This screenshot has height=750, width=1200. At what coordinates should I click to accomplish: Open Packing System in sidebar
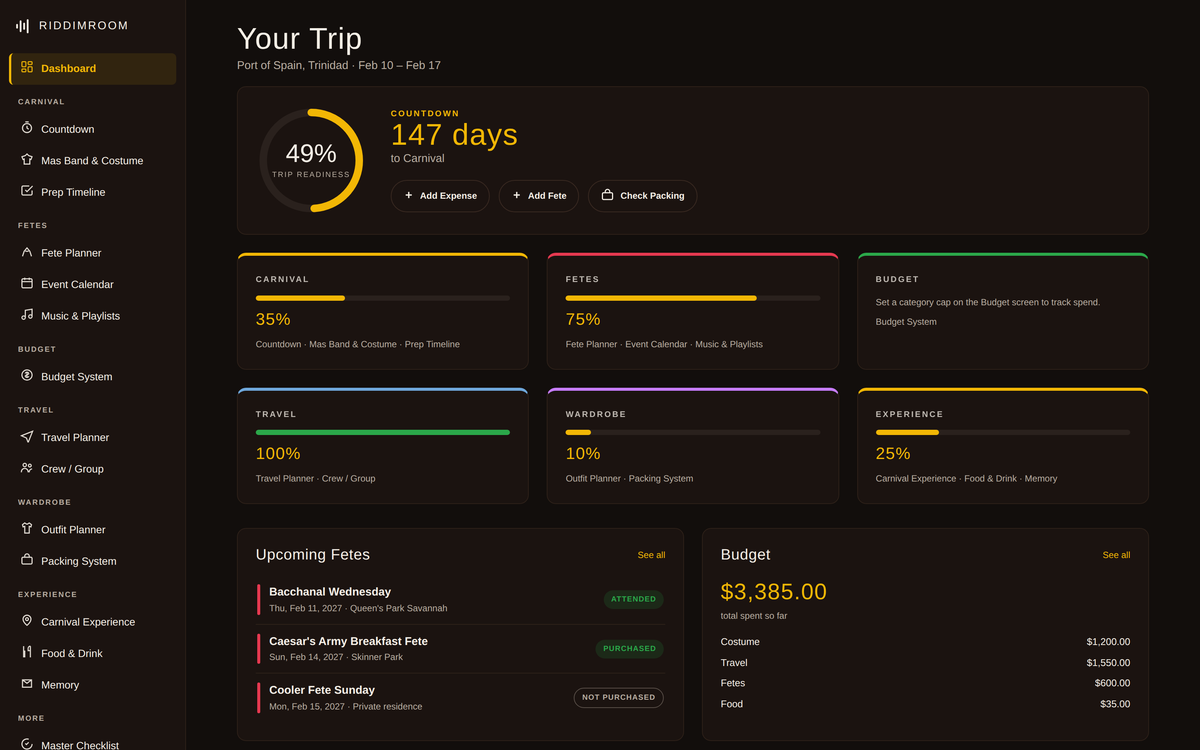tap(93, 561)
